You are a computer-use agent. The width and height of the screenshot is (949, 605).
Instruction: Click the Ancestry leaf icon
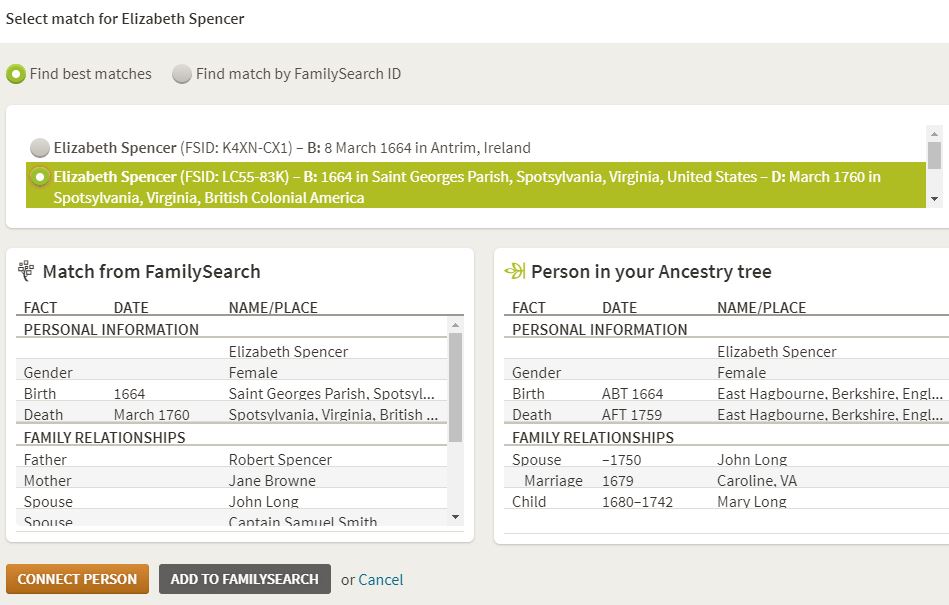[514, 271]
